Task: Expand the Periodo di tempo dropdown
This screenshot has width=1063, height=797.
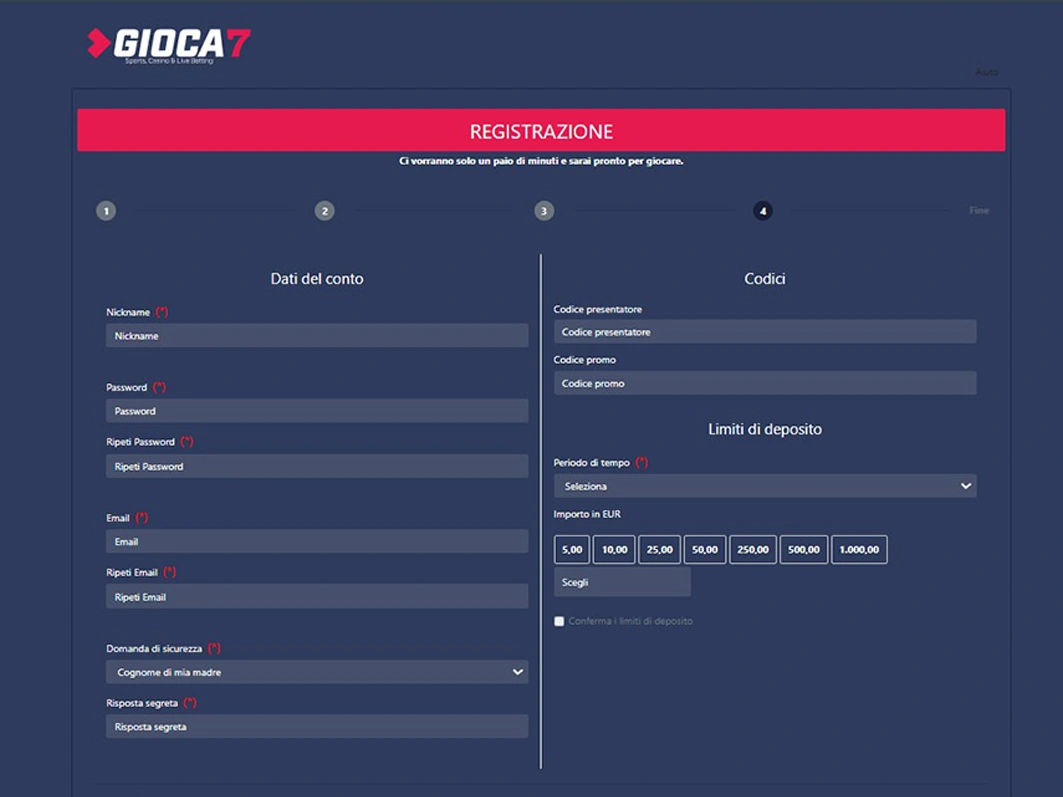Action: (x=765, y=486)
